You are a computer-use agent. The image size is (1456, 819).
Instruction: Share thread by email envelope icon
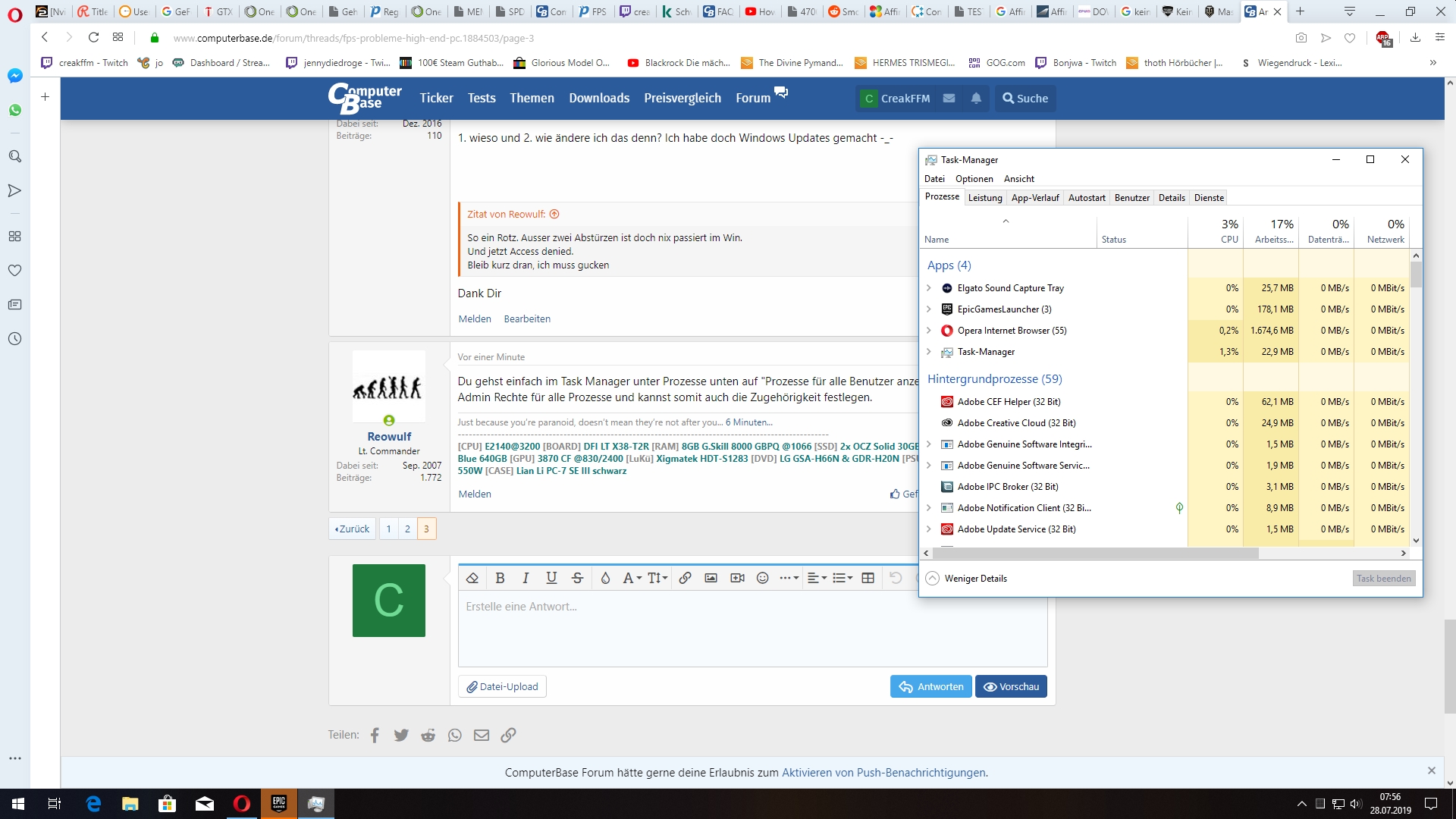[482, 735]
